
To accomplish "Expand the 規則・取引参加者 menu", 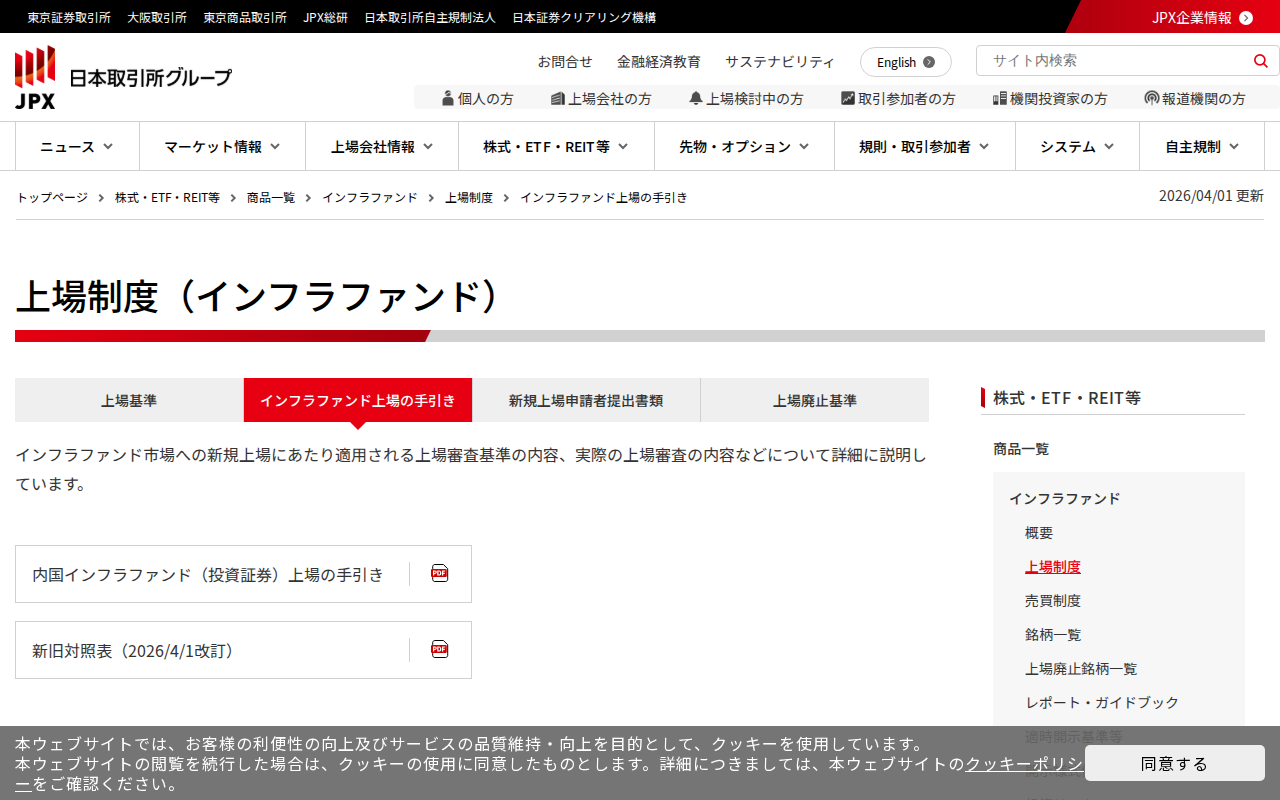I will [x=925, y=146].
